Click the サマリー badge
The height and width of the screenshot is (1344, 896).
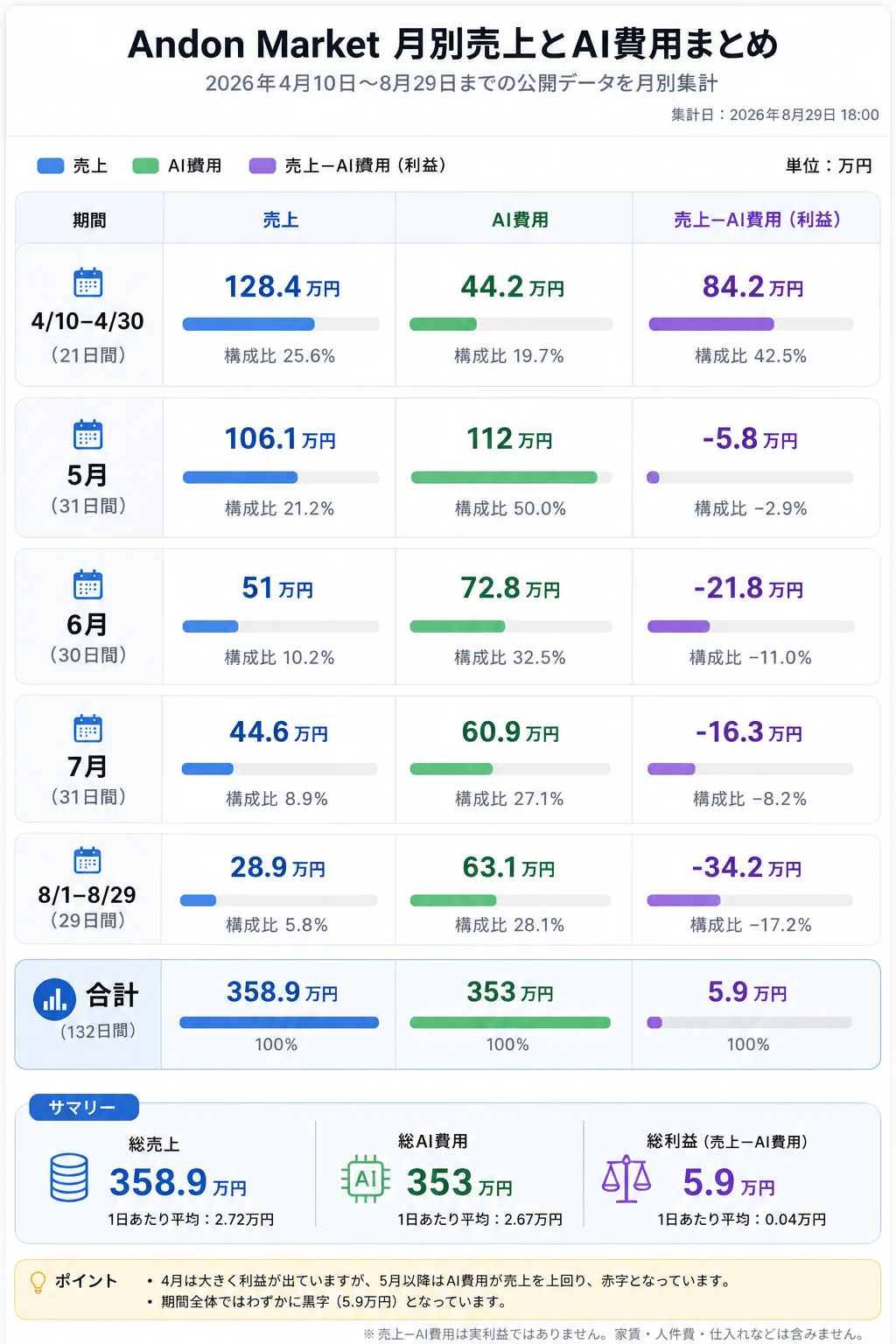84,1107
